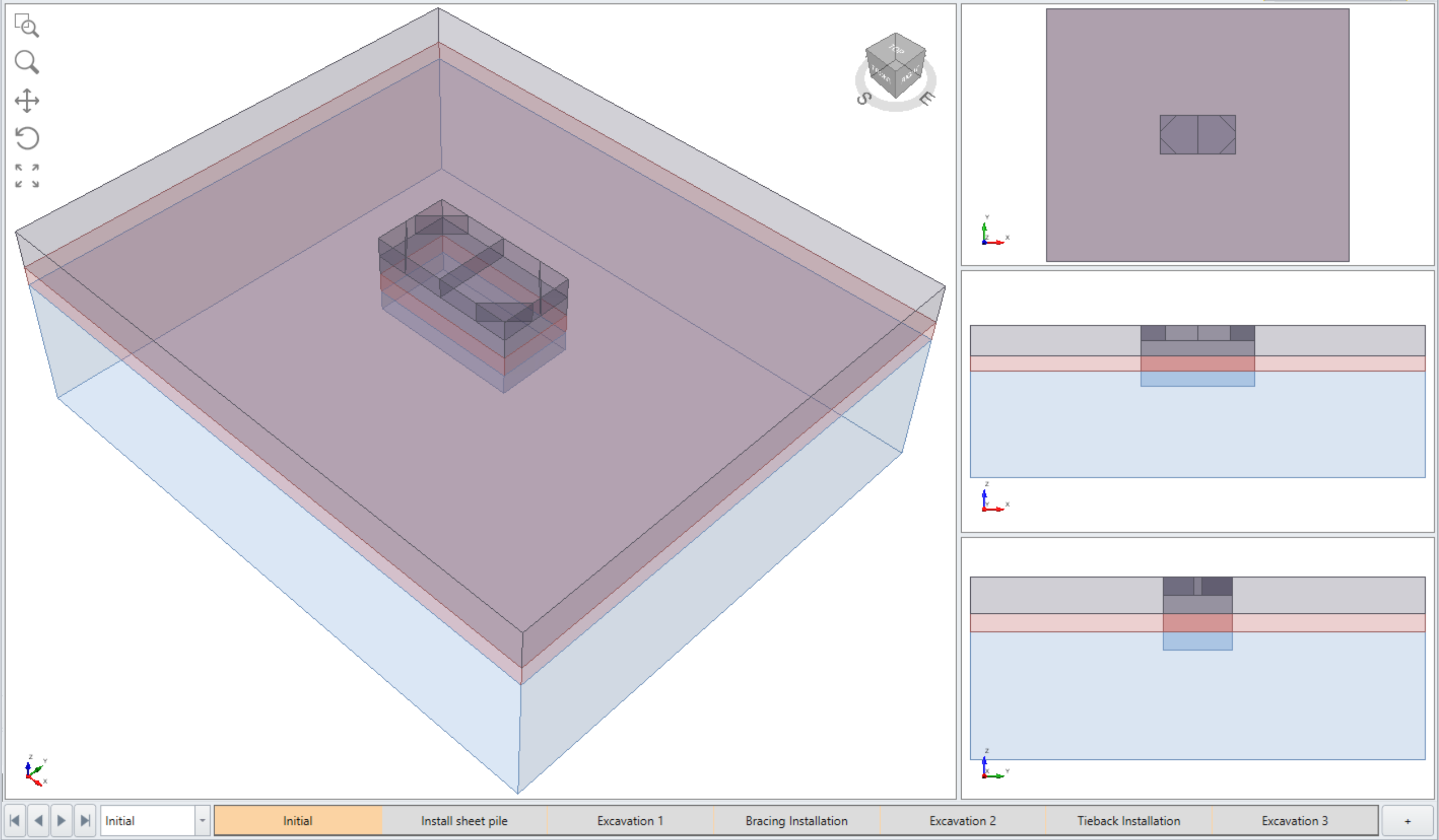Click the top plan view pane
1439x840 pixels.
coord(1198,135)
